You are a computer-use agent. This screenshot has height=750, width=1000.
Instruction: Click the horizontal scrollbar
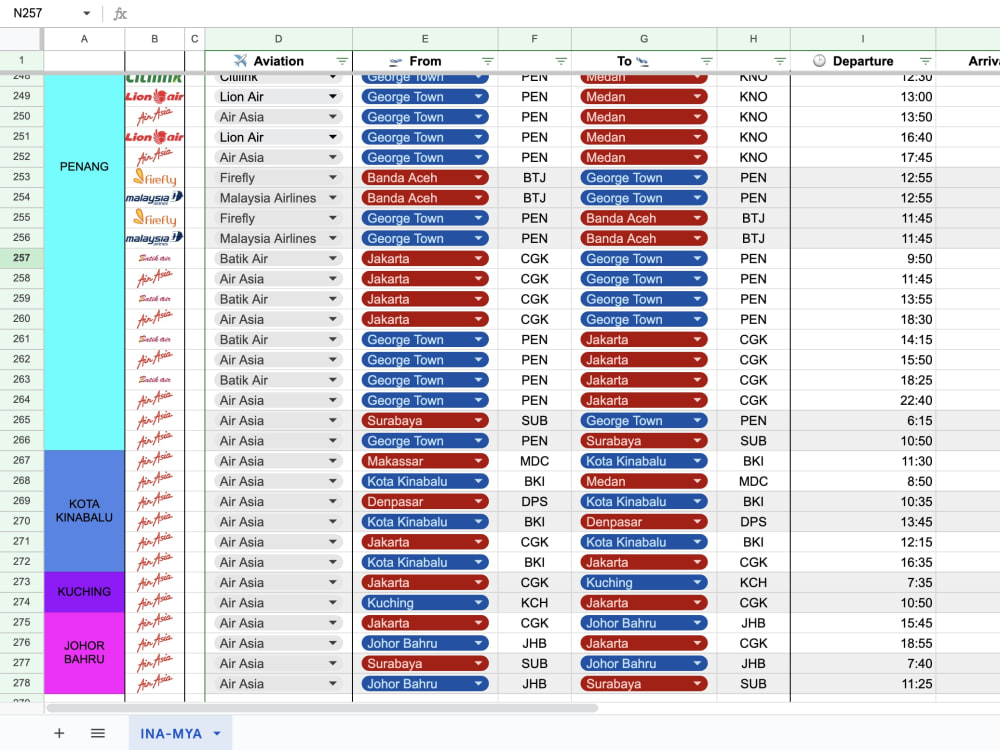pos(322,708)
